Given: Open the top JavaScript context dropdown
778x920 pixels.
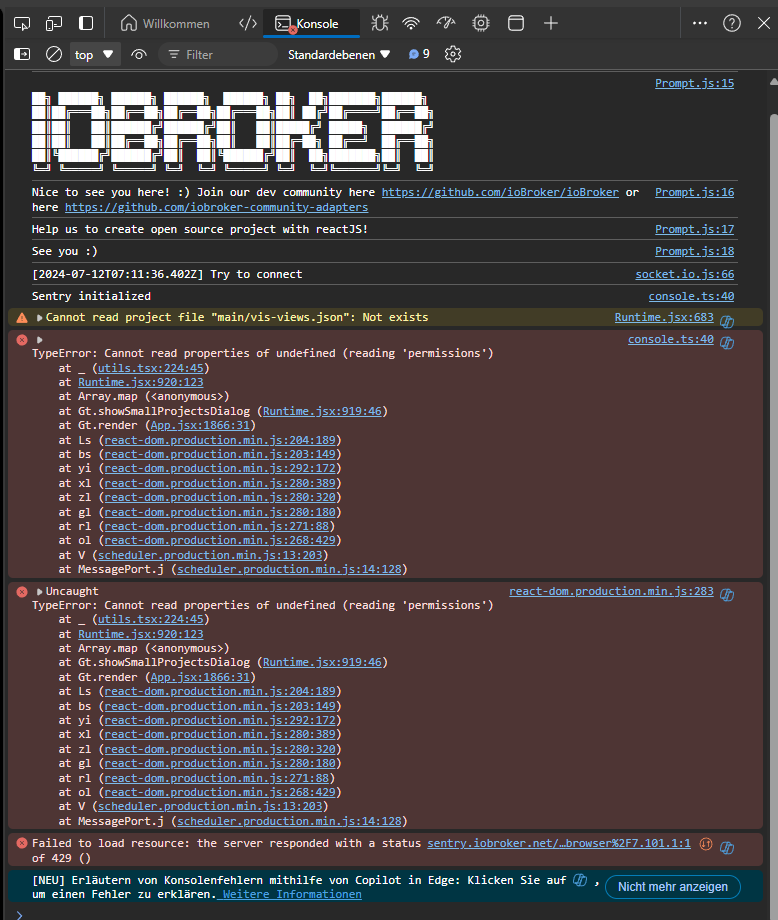Looking at the screenshot, I should [95, 54].
